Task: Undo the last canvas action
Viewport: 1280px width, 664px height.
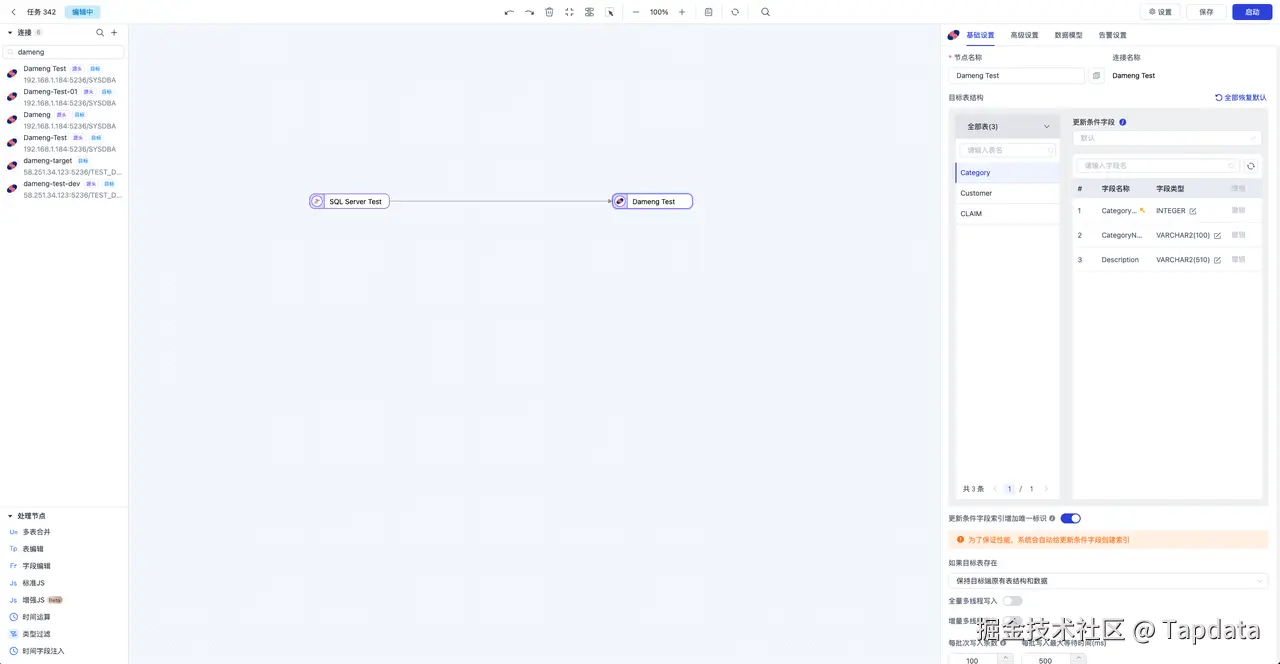Action: tap(509, 12)
